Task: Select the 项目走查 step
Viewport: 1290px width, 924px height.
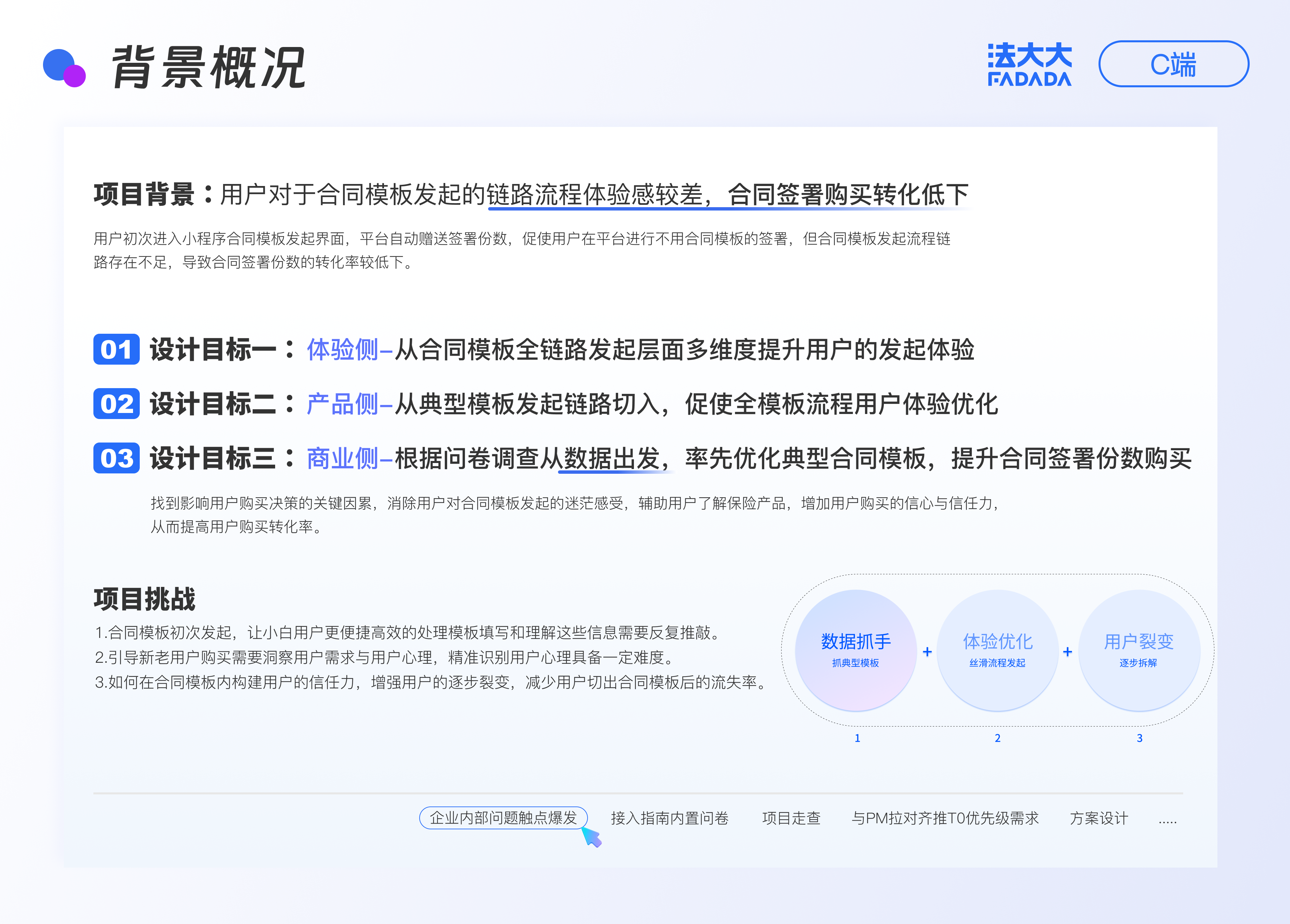Action: point(791,818)
